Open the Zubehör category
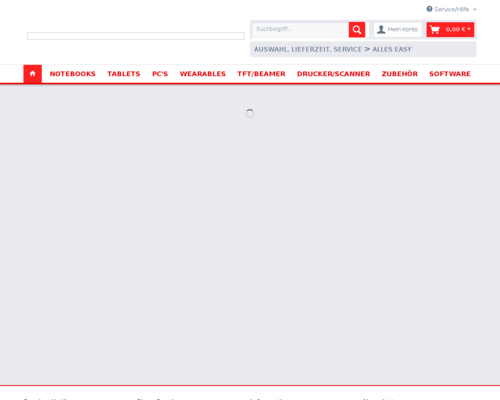The height and width of the screenshot is (400, 500). click(400, 74)
